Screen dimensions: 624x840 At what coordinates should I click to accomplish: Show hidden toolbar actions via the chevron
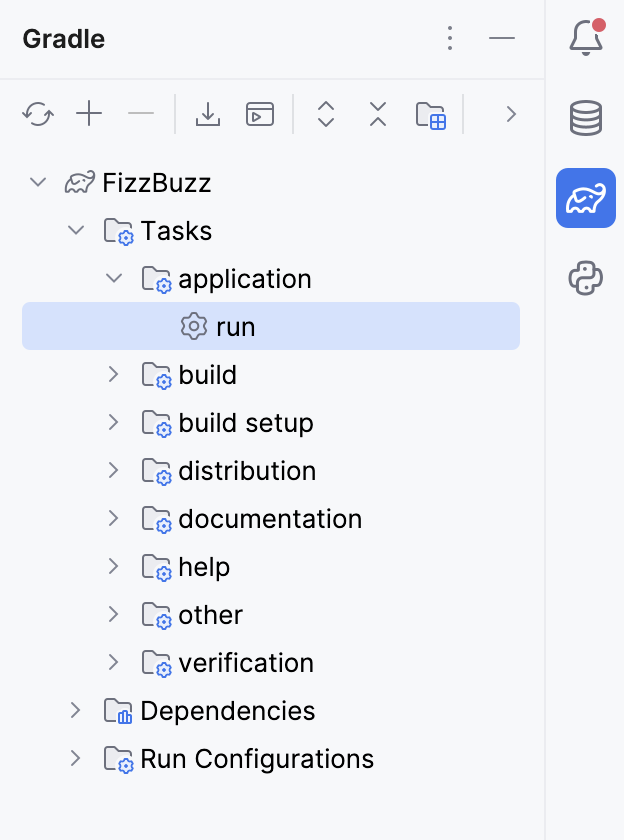click(511, 114)
